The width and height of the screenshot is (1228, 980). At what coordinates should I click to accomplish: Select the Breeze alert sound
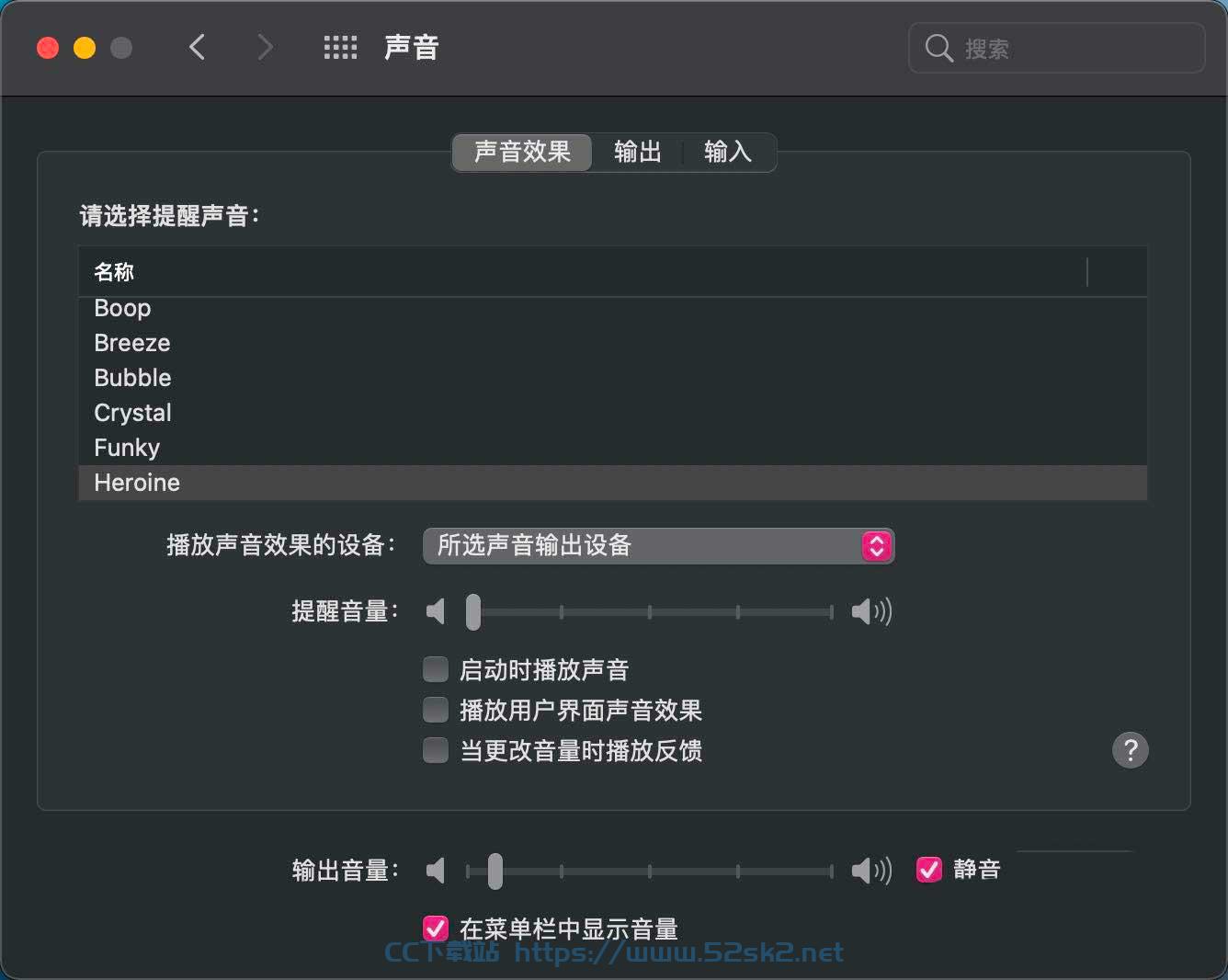click(613, 343)
